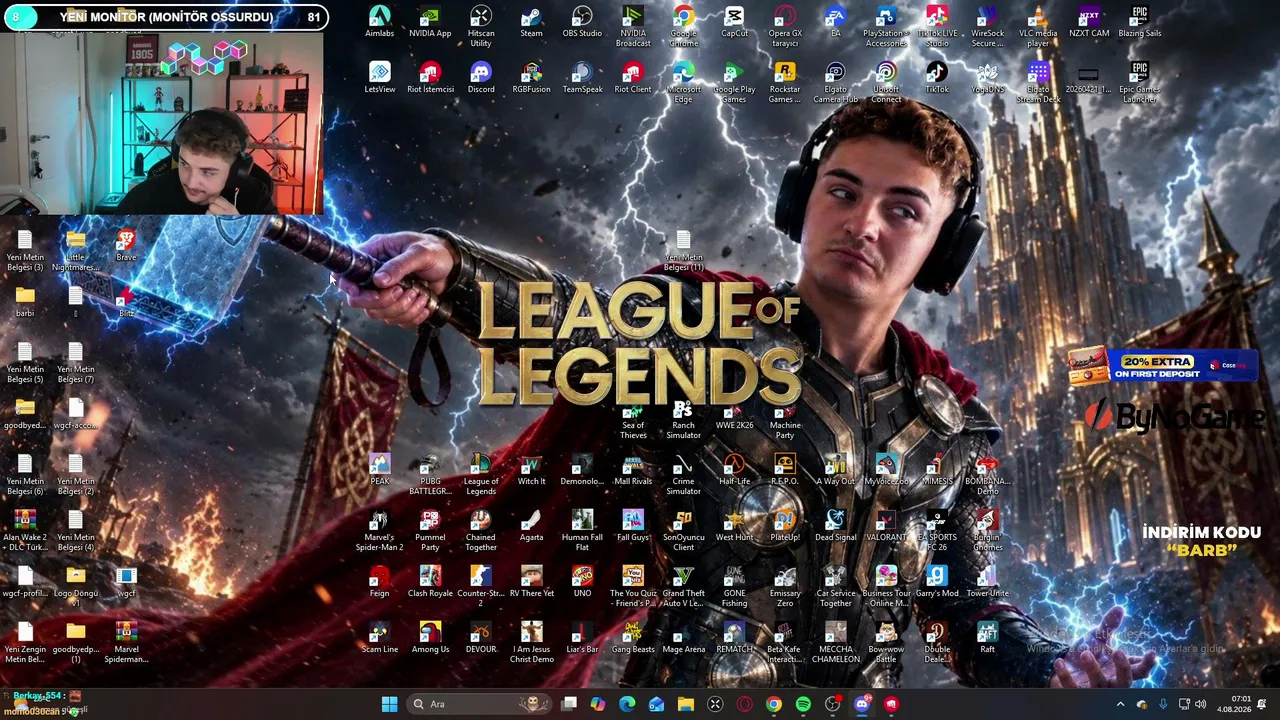Open the Task View taskbar button
The width and height of the screenshot is (1280, 720).
[569, 704]
